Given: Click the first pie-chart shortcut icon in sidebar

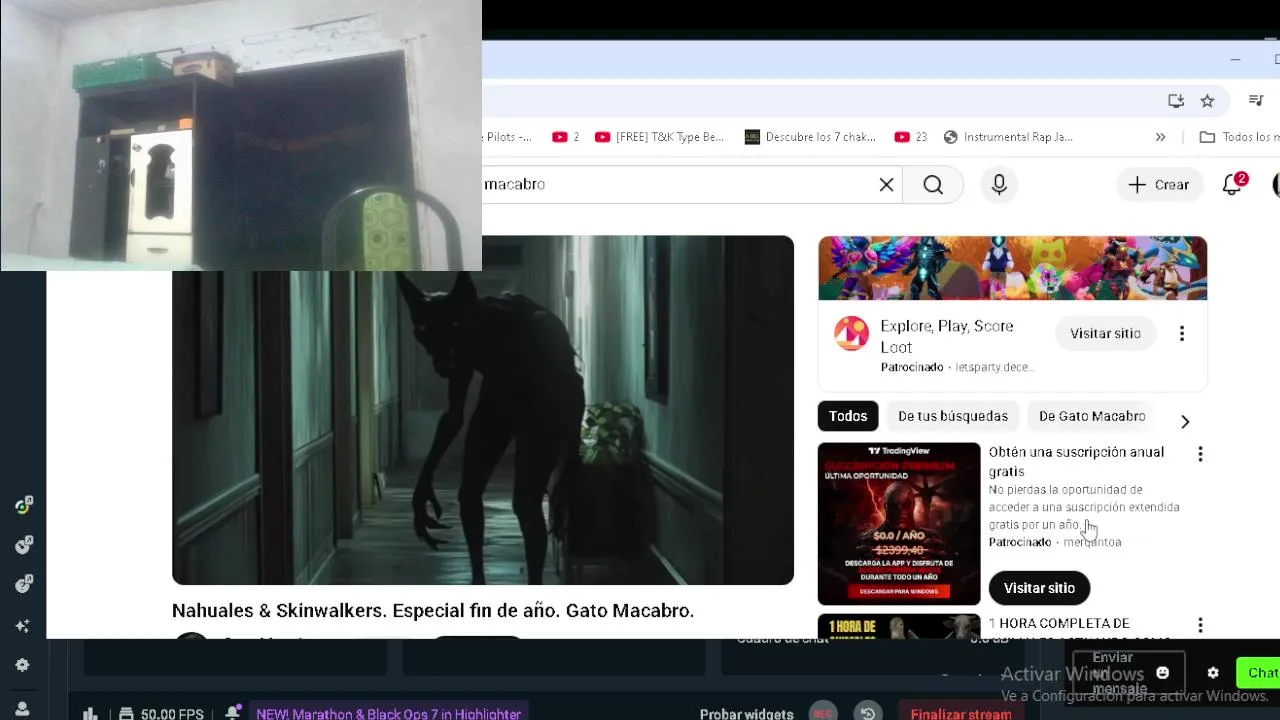Looking at the screenshot, I should [23, 505].
